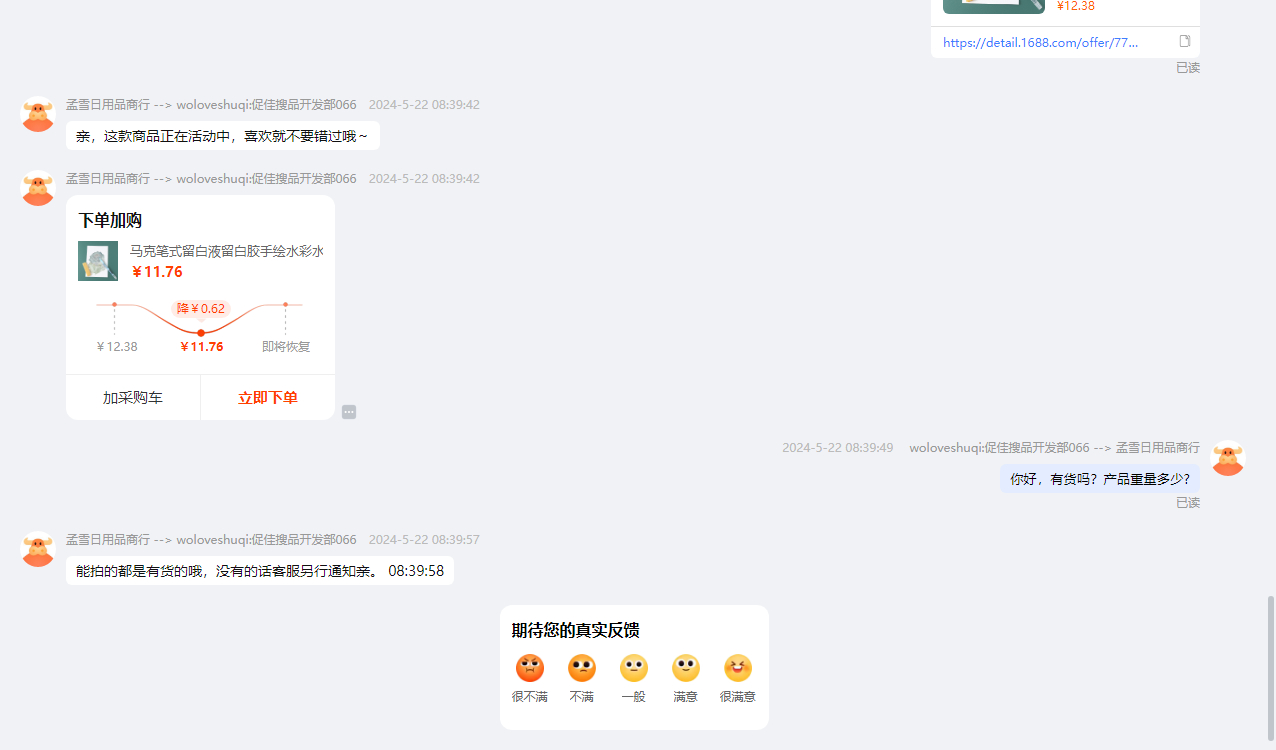Open product title 马克笔式留白液留白胶手绘水彩水
The height and width of the screenshot is (750, 1276).
pos(227,251)
